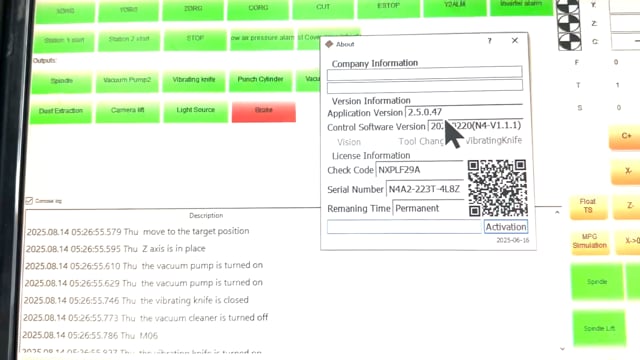The width and height of the screenshot is (640, 360).
Task: Click the help question mark in About dialog
Action: click(x=489, y=41)
